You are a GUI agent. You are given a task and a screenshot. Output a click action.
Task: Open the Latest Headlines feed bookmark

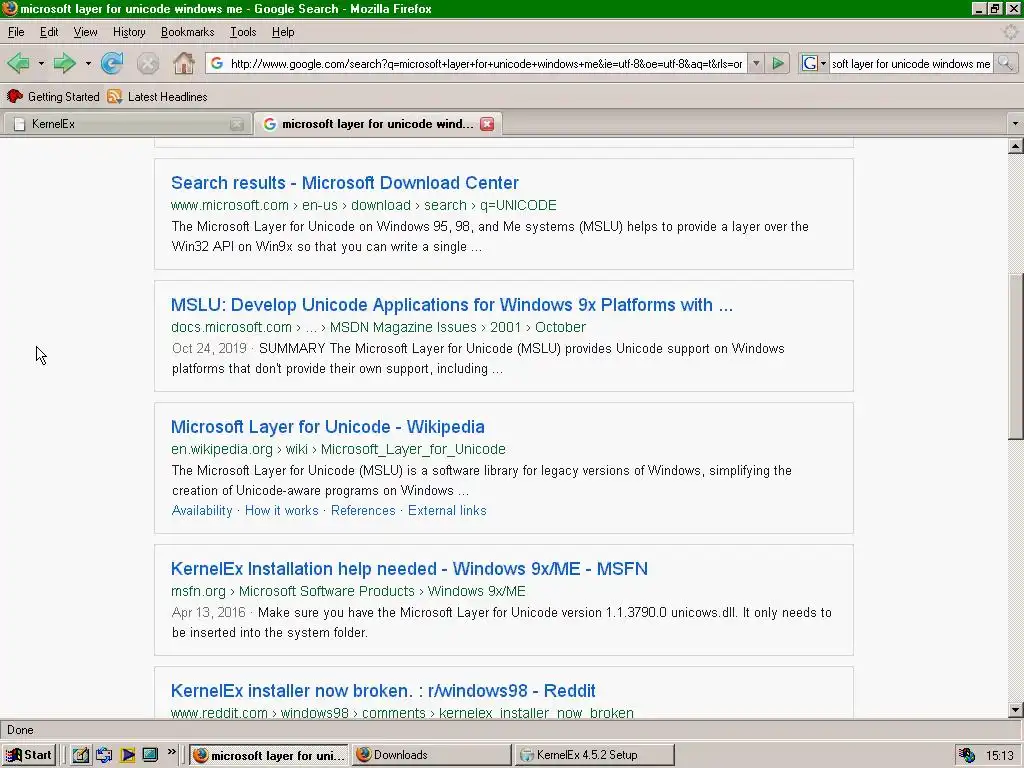tap(157, 97)
